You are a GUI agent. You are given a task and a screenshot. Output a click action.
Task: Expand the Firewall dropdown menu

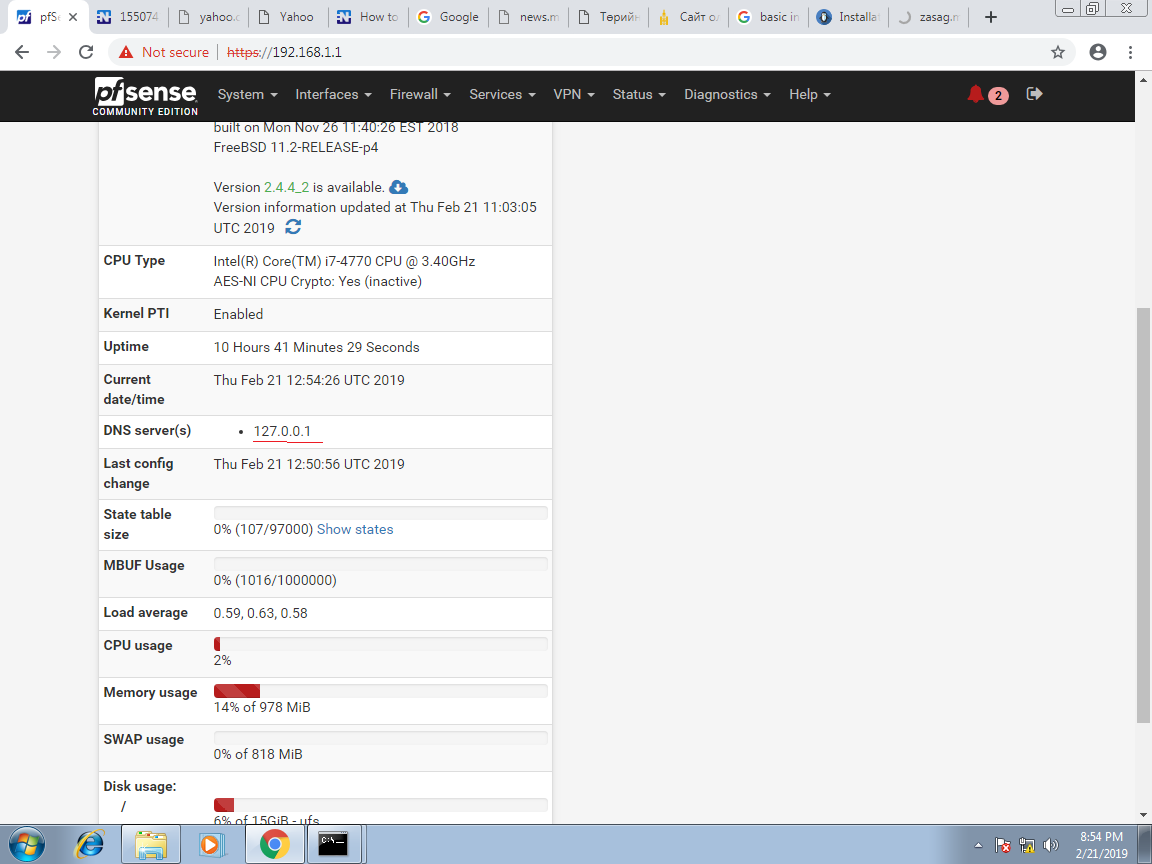(420, 95)
